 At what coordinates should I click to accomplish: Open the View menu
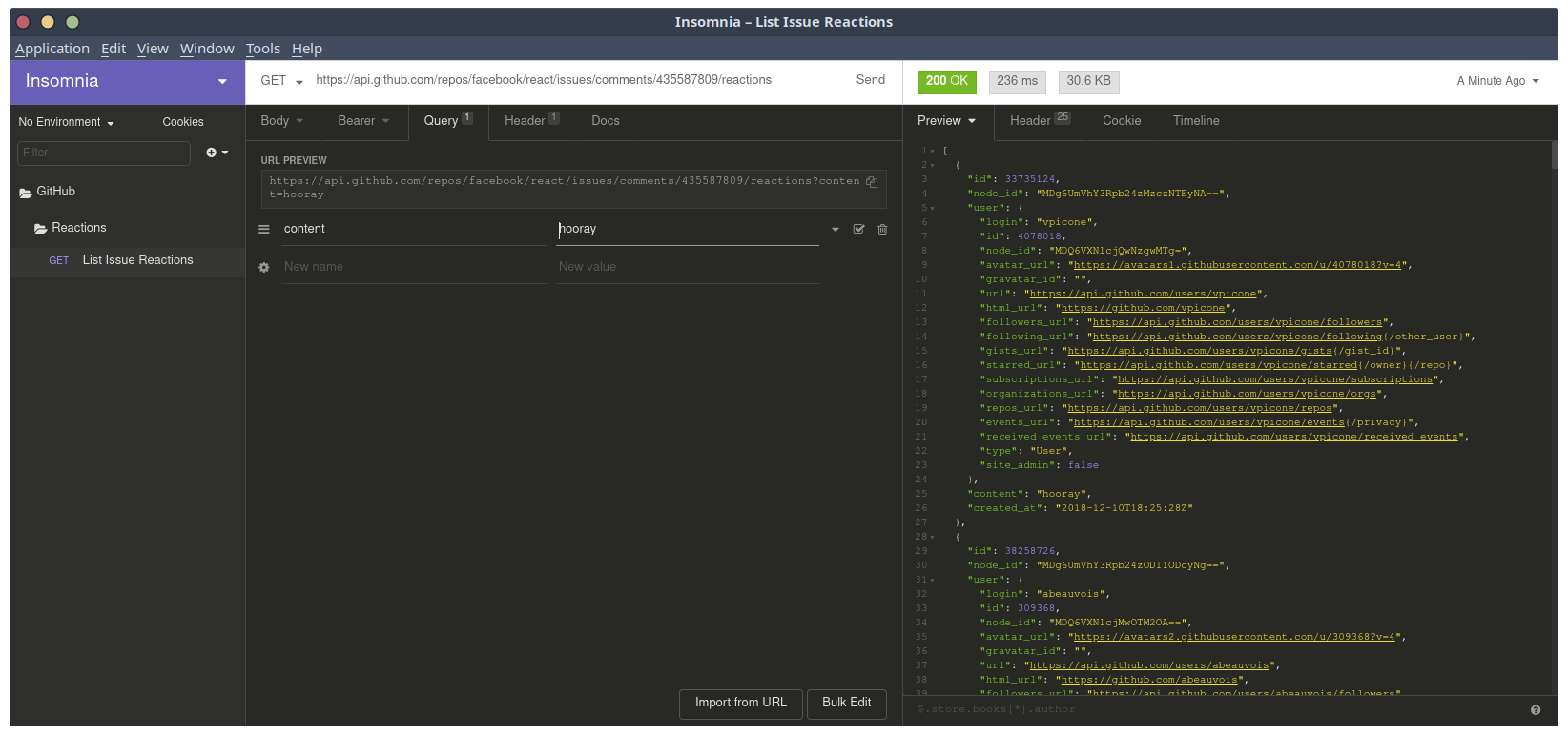[153, 49]
